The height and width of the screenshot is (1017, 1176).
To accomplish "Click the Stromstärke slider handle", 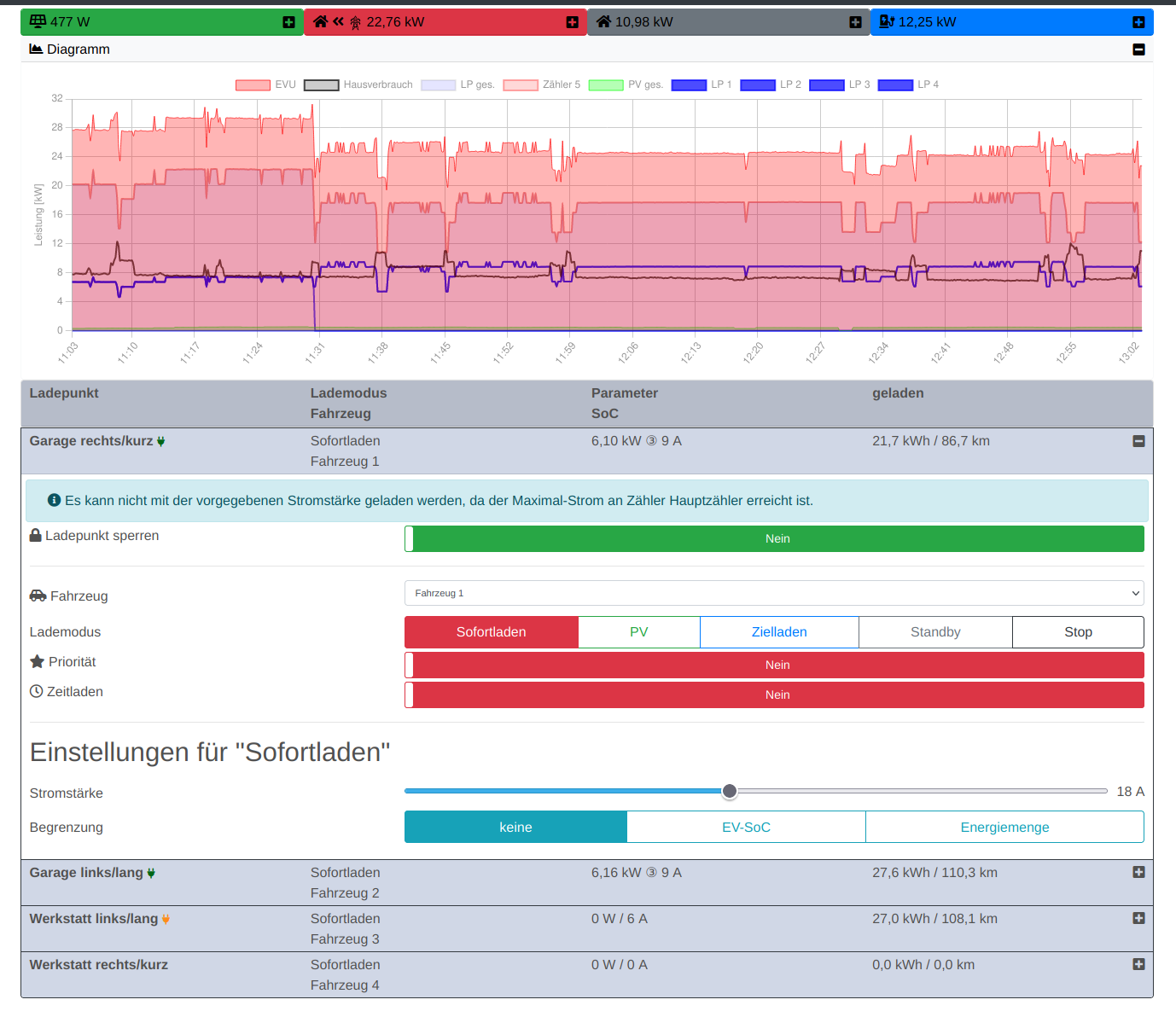I will [730, 792].
